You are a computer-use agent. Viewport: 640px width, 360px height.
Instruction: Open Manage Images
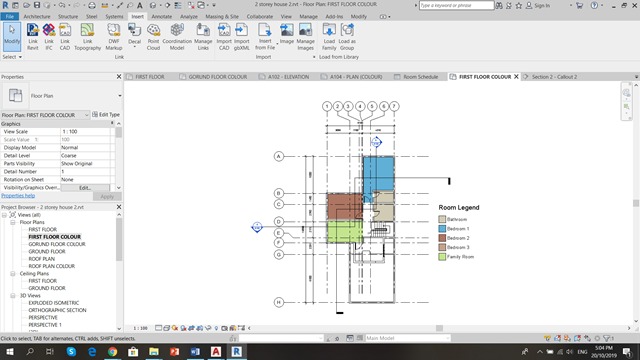coord(305,37)
